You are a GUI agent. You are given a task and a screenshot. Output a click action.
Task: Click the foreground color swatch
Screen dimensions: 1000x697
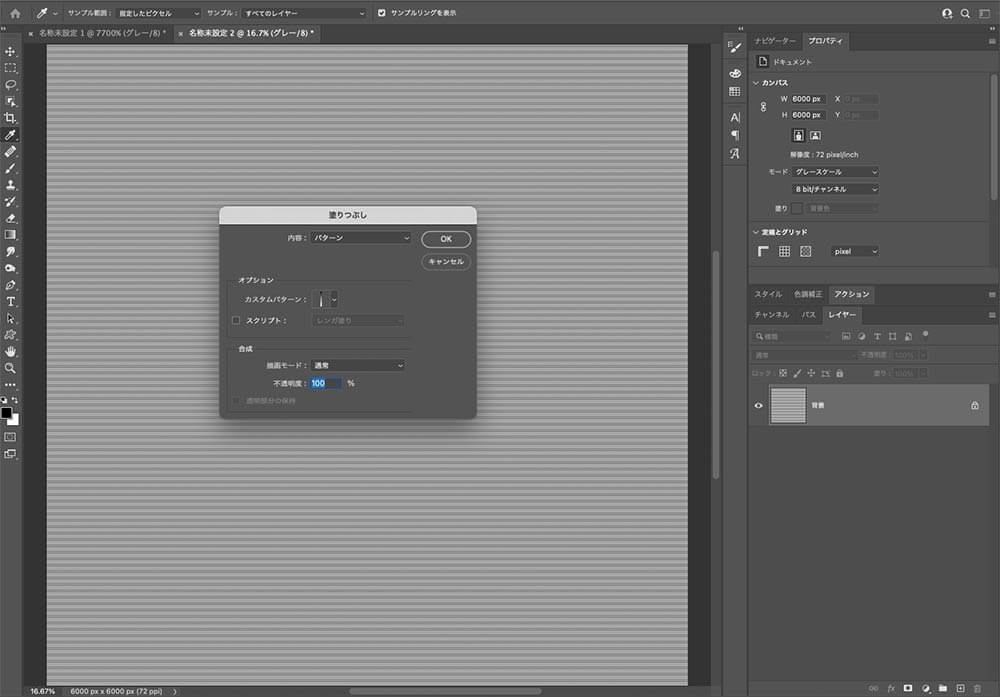pos(6,413)
